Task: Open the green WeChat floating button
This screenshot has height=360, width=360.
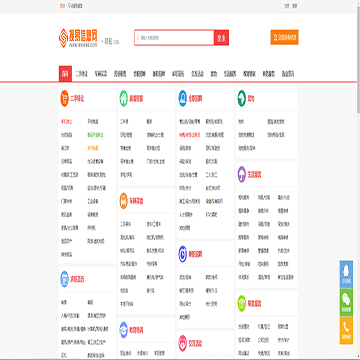Action: 346,302
